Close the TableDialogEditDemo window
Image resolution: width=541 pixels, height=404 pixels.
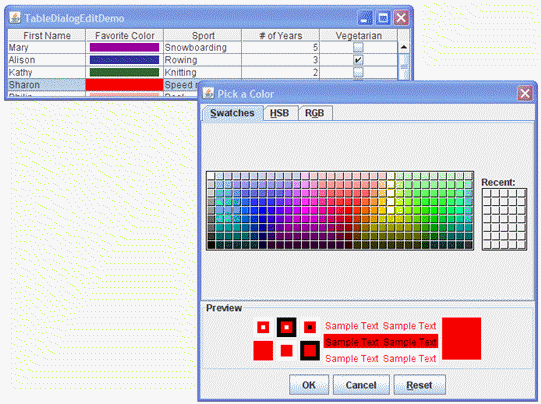pos(401,18)
